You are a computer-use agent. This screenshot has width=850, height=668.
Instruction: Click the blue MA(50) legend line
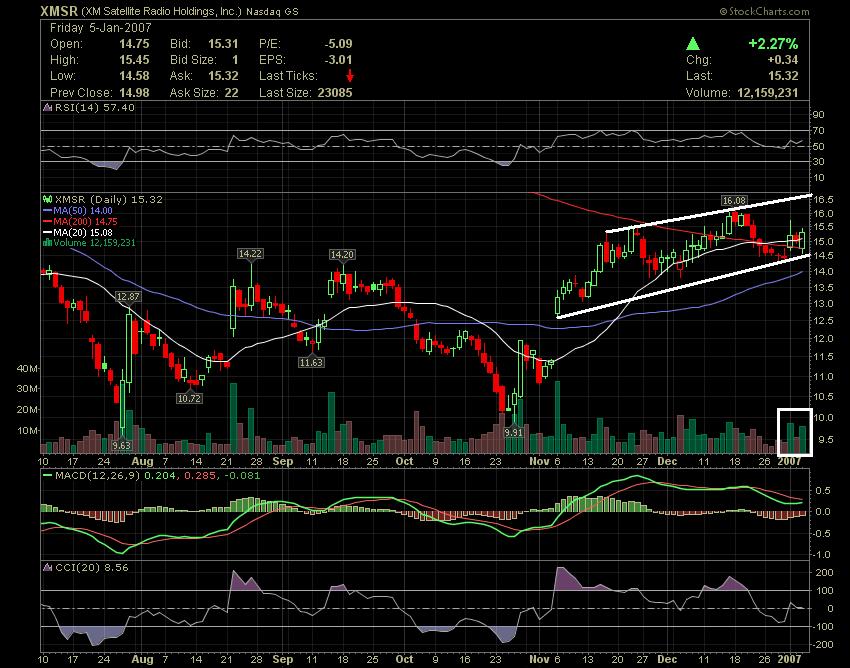pos(48,211)
